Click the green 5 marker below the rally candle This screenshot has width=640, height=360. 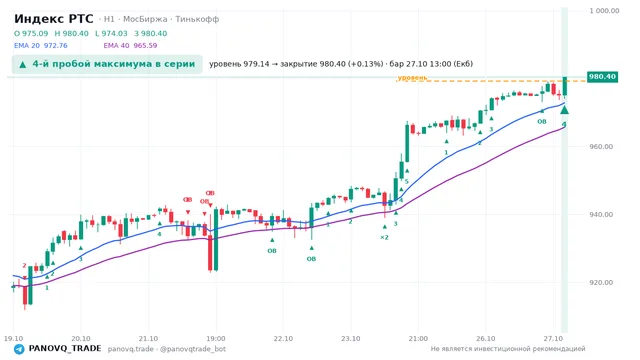click(407, 182)
